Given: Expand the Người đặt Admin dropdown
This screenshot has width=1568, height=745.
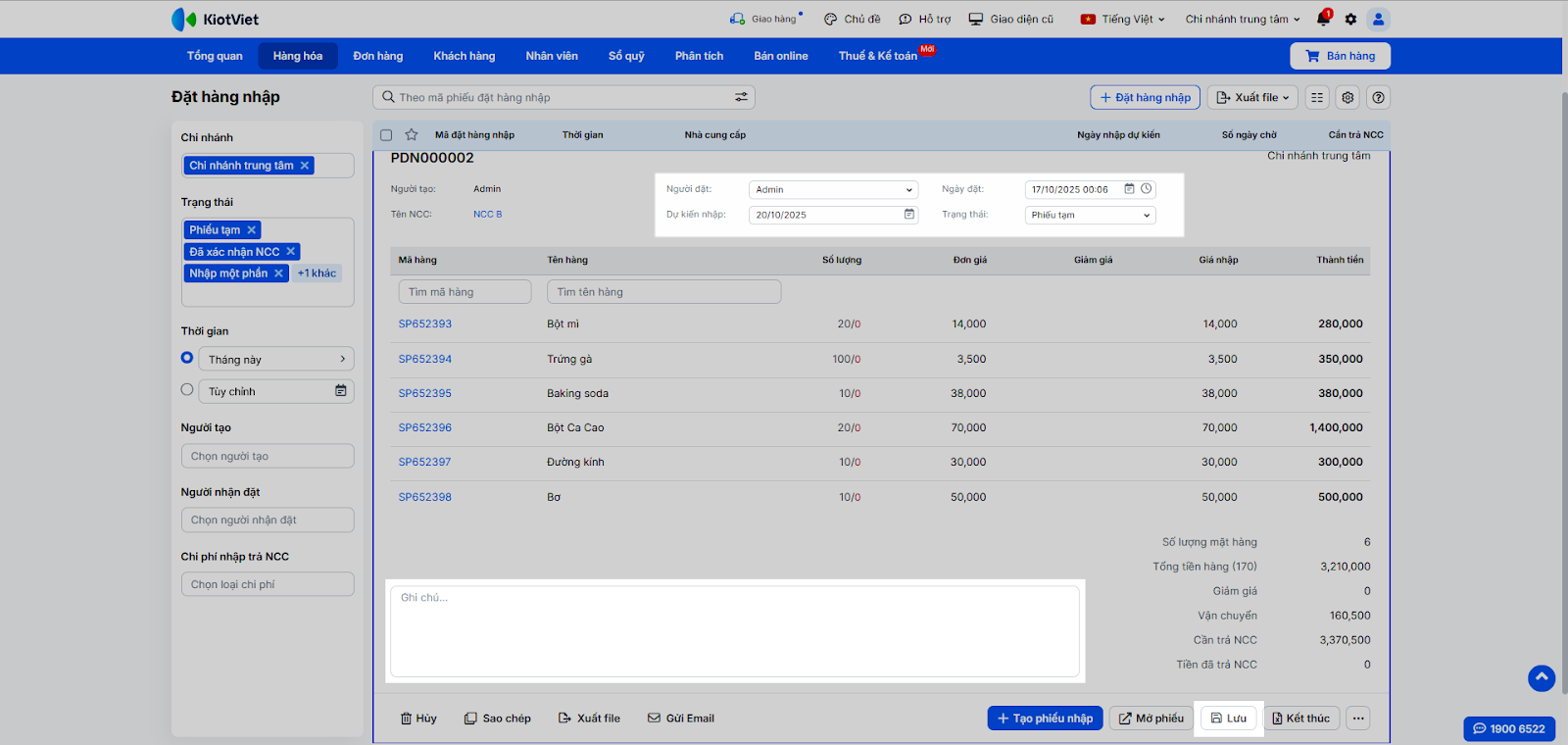Looking at the screenshot, I should [x=833, y=190].
